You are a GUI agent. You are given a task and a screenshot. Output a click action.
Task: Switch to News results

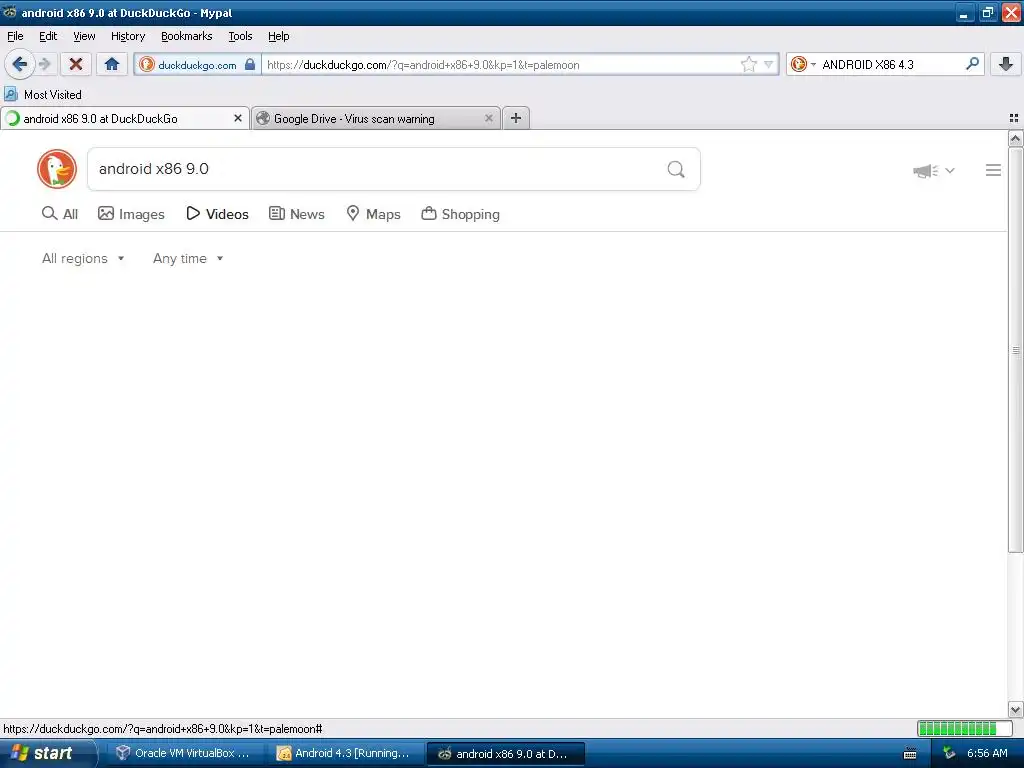[x=297, y=214]
